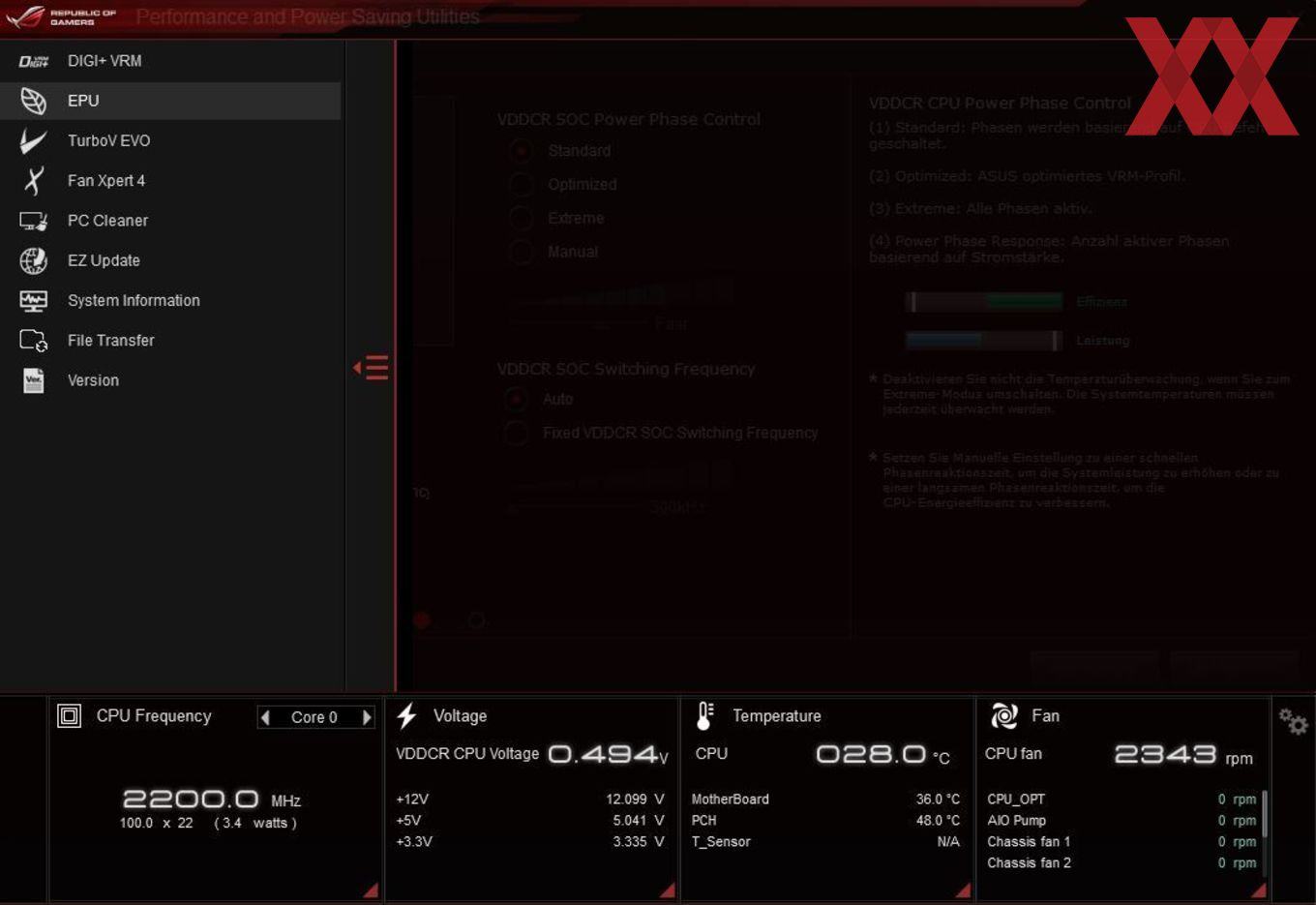The height and width of the screenshot is (905, 1316).
Task: Open PC Cleaner using its monitor icon
Action: tap(34, 221)
